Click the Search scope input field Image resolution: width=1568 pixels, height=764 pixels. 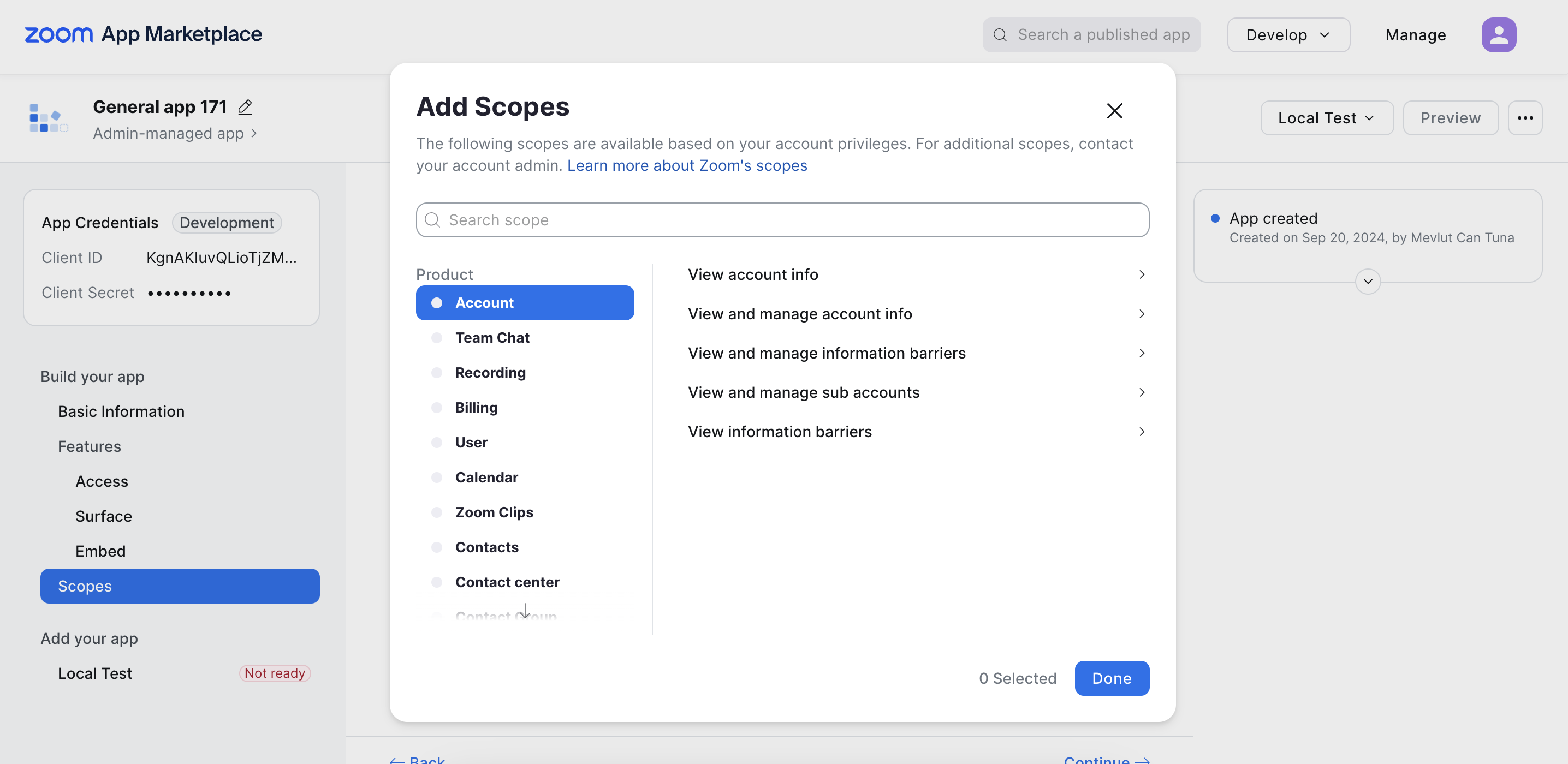pyautogui.click(x=782, y=220)
